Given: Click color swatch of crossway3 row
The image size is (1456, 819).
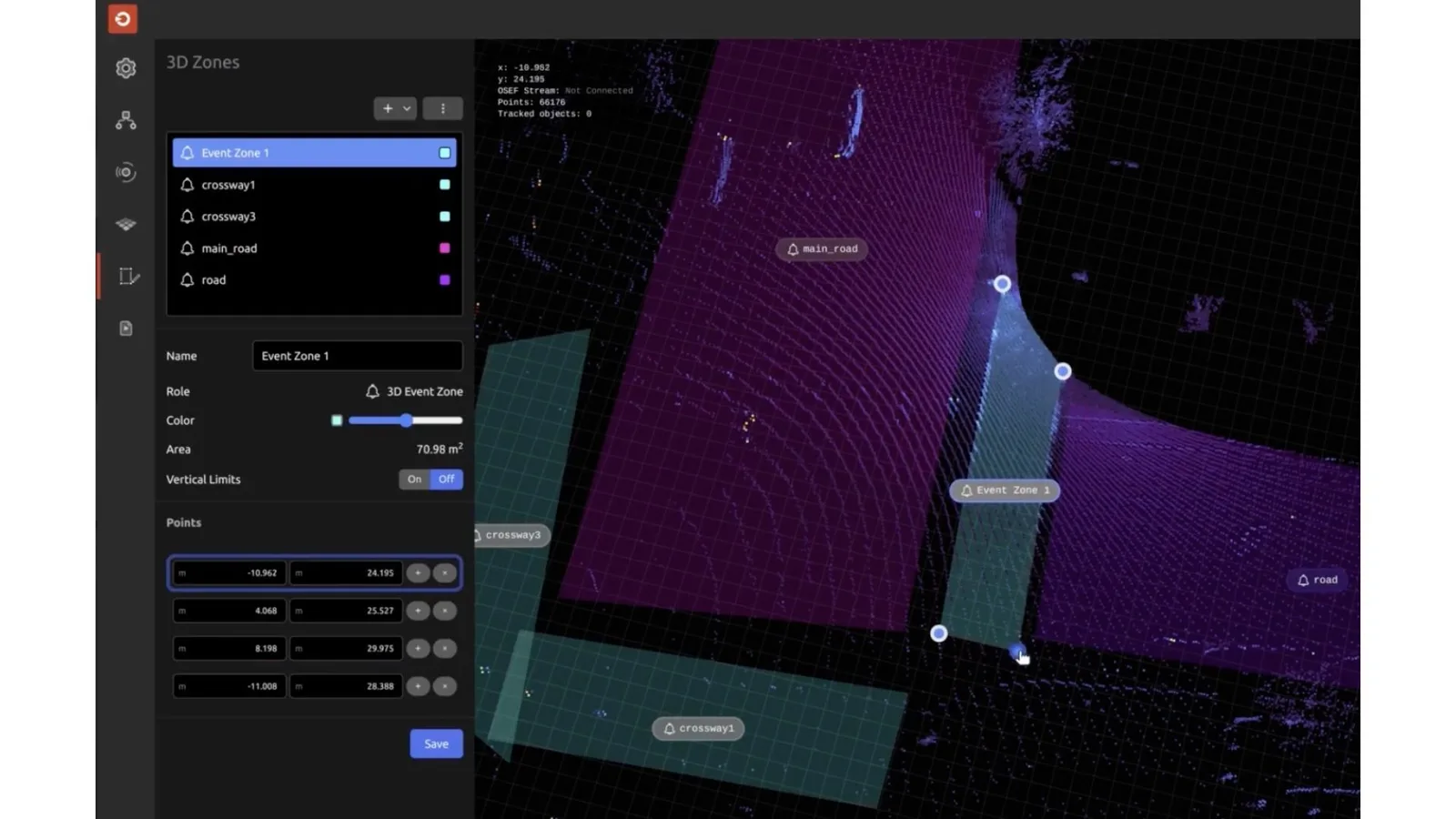Looking at the screenshot, I should pos(445,217).
